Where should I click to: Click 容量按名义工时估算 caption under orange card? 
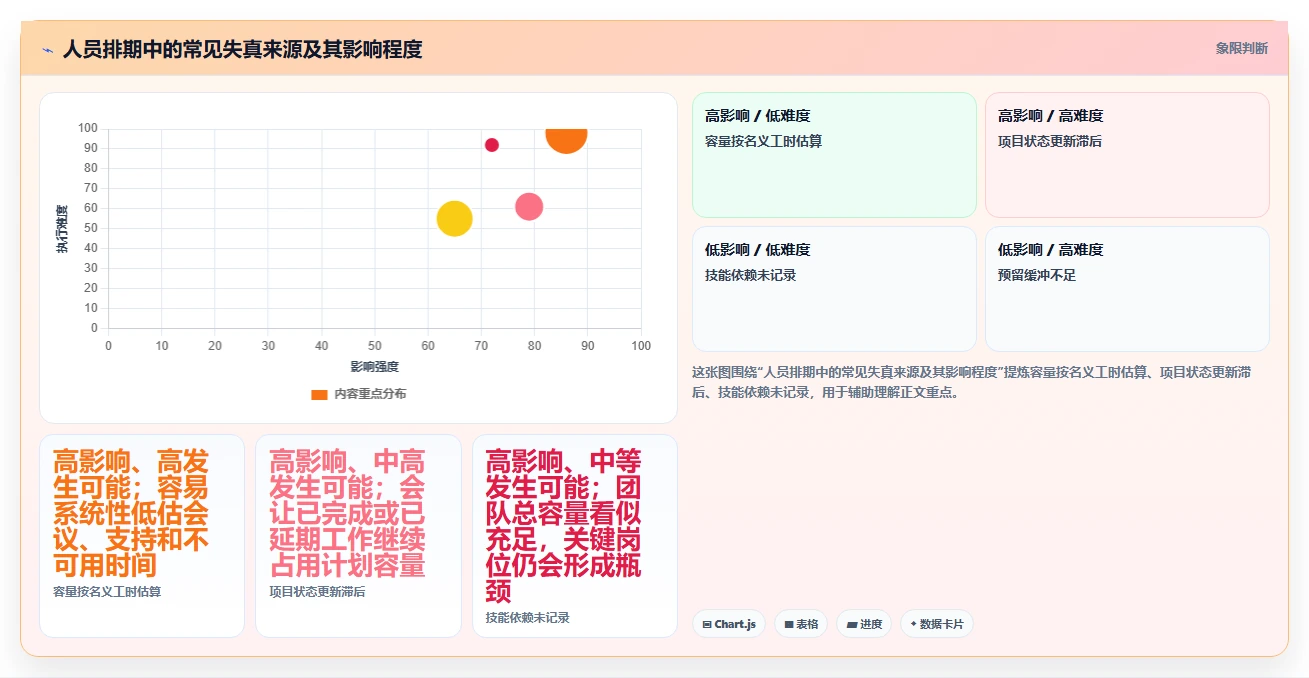107,591
